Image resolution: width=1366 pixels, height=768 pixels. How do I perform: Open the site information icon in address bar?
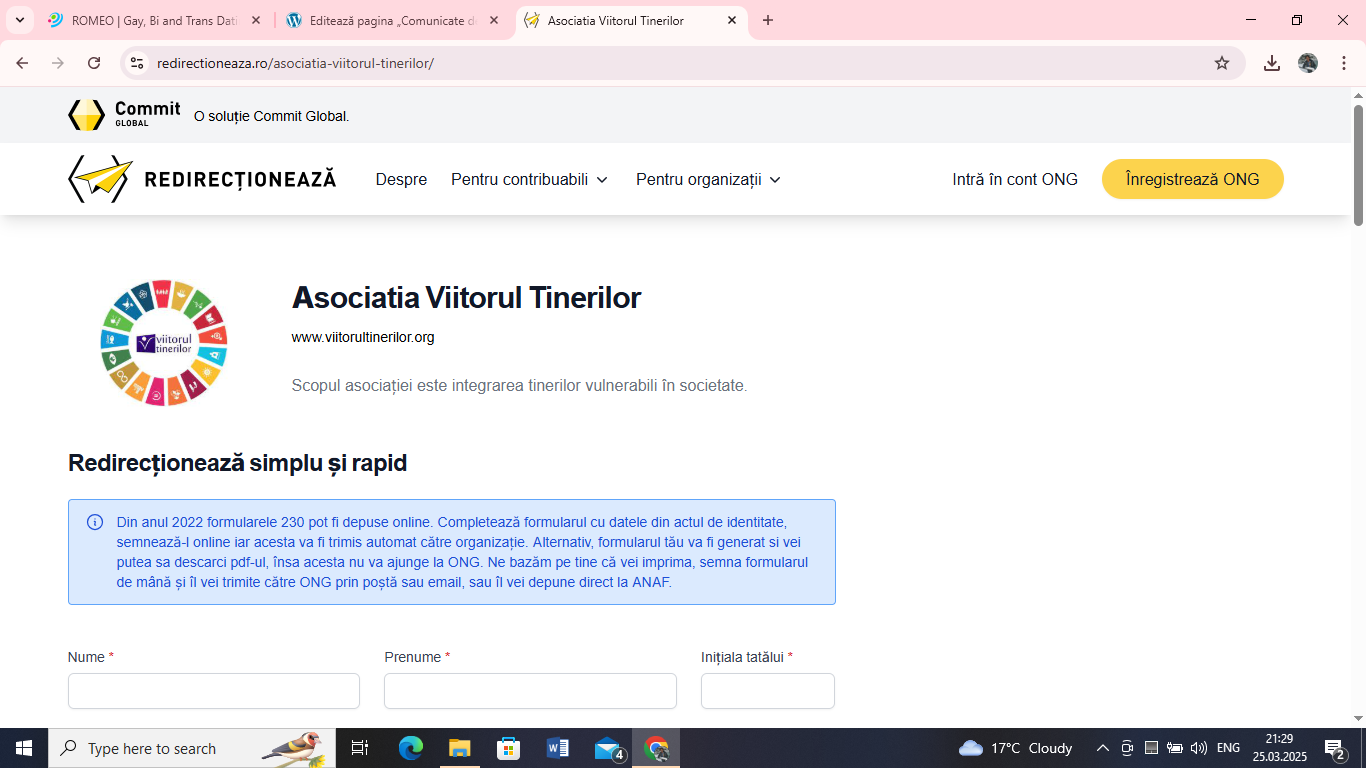(138, 63)
